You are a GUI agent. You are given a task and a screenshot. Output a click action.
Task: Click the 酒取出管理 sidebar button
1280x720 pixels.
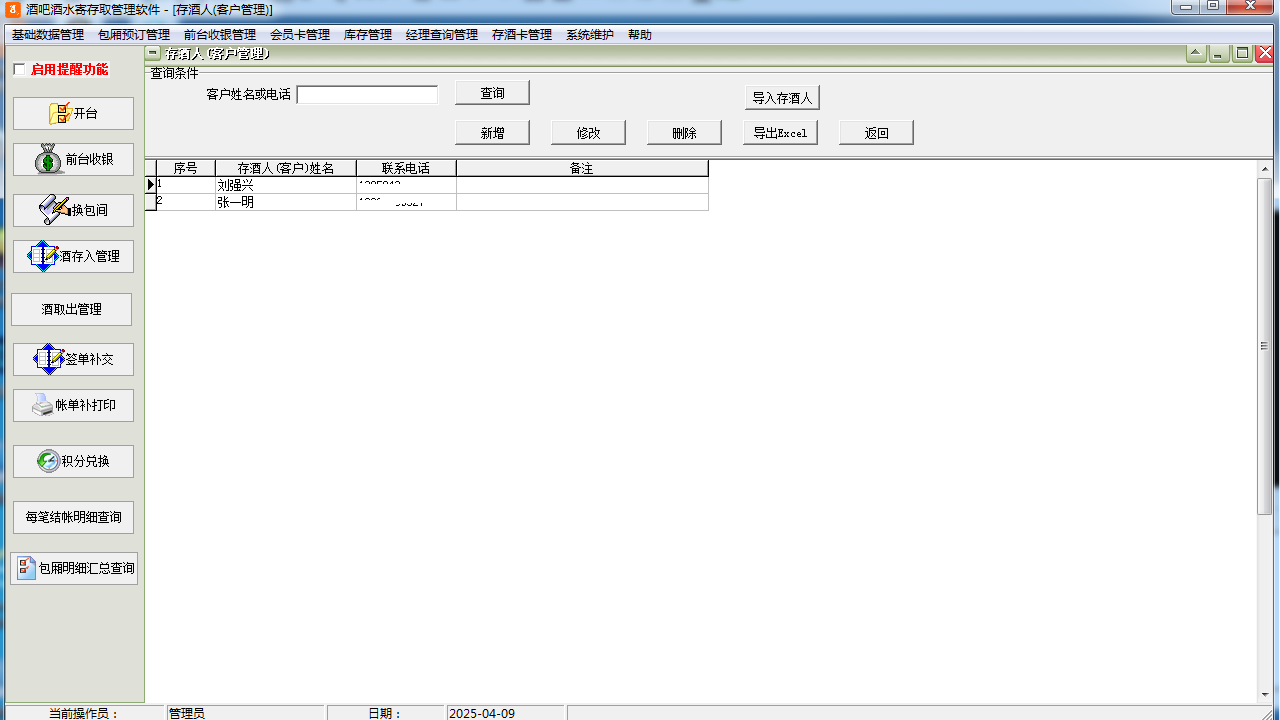coord(71,310)
